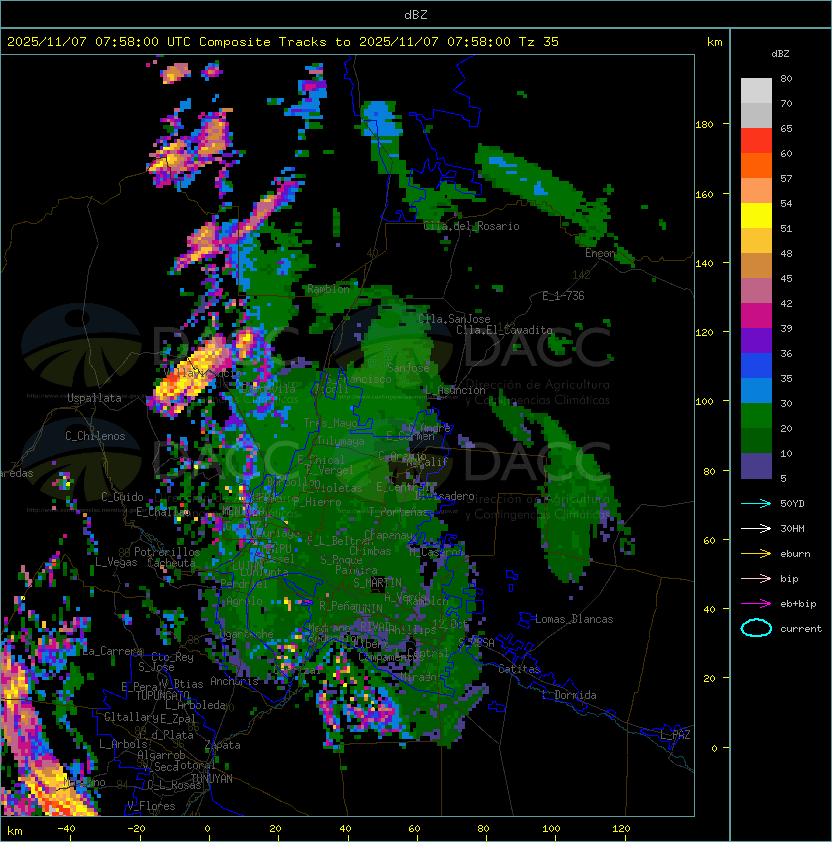
Task: Select the orange 57-60 dBZ swatch
Action: (x=756, y=165)
